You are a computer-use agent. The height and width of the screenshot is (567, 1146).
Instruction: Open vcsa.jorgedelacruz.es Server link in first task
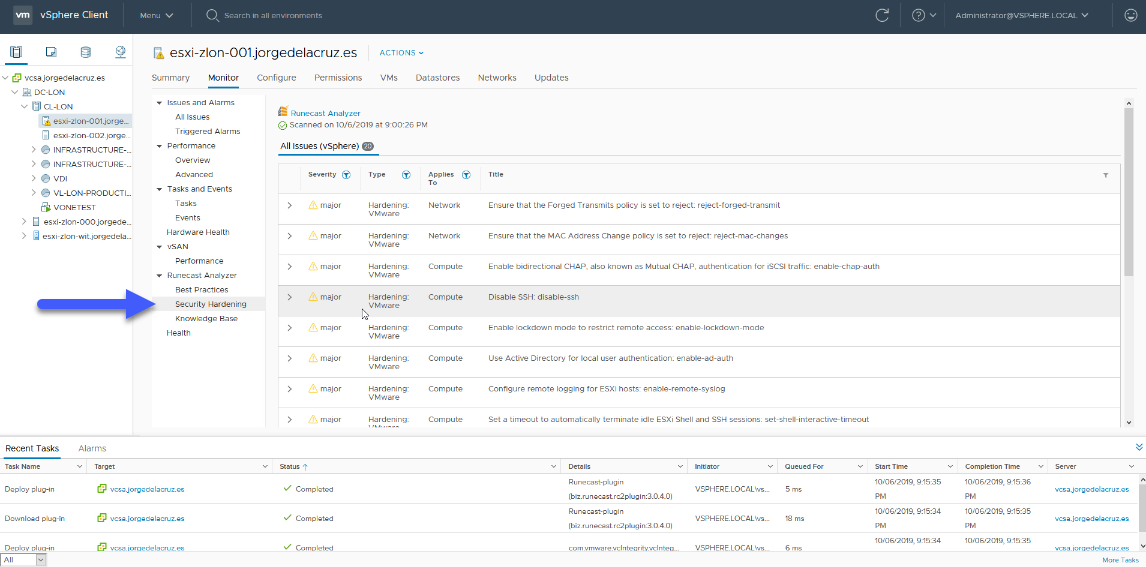click(1091, 489)
